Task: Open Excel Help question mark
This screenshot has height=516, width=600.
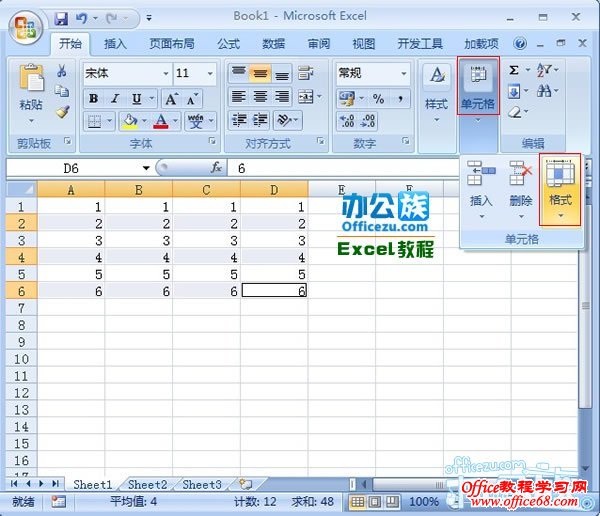Action: pyautogui.click(x=520, y=44)
